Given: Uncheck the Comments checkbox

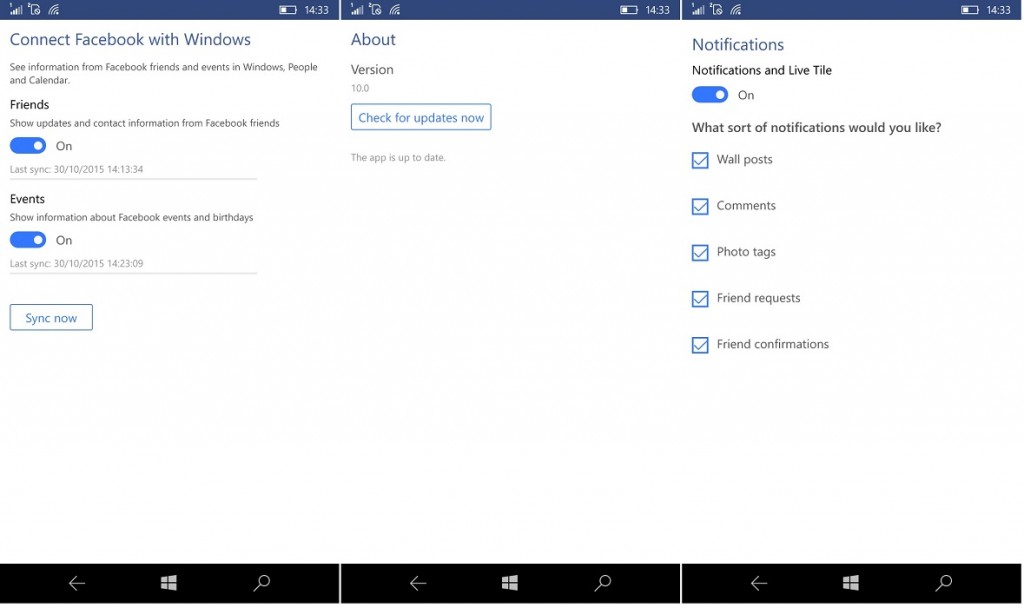Looking at the screenshot, I should pyautogui.click(x=700, y=206).
